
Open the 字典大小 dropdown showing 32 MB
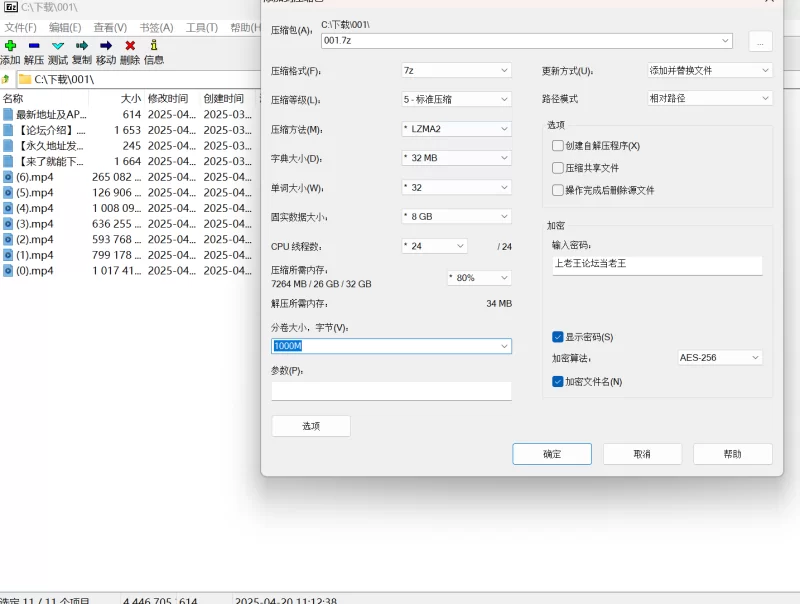tap(456, 158)
